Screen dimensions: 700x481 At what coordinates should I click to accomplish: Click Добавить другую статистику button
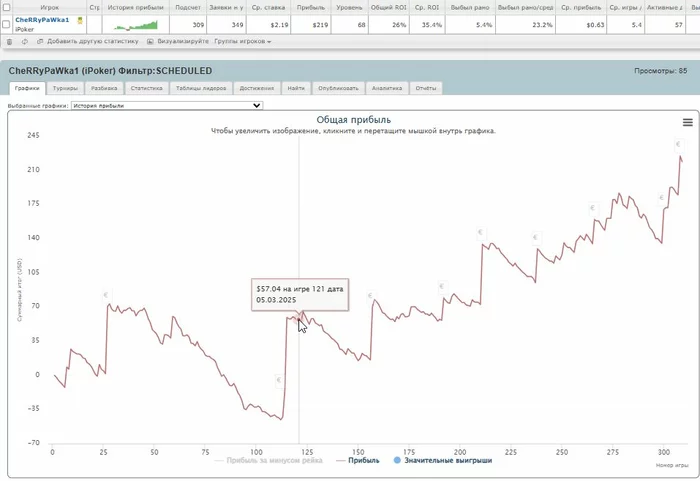pyautogui.click(x=88, y=42)
